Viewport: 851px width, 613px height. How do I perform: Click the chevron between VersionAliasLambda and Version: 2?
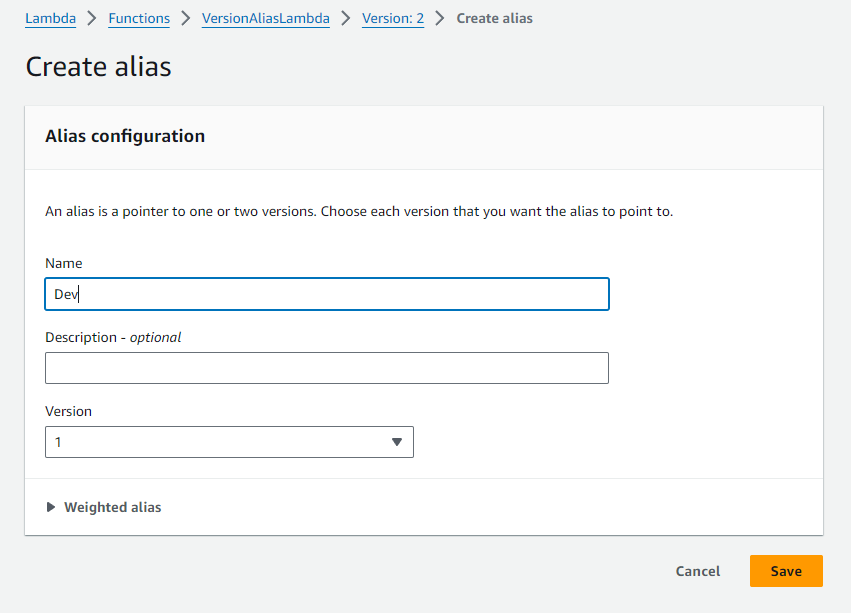pyautogui.click(x=346, y=18)
